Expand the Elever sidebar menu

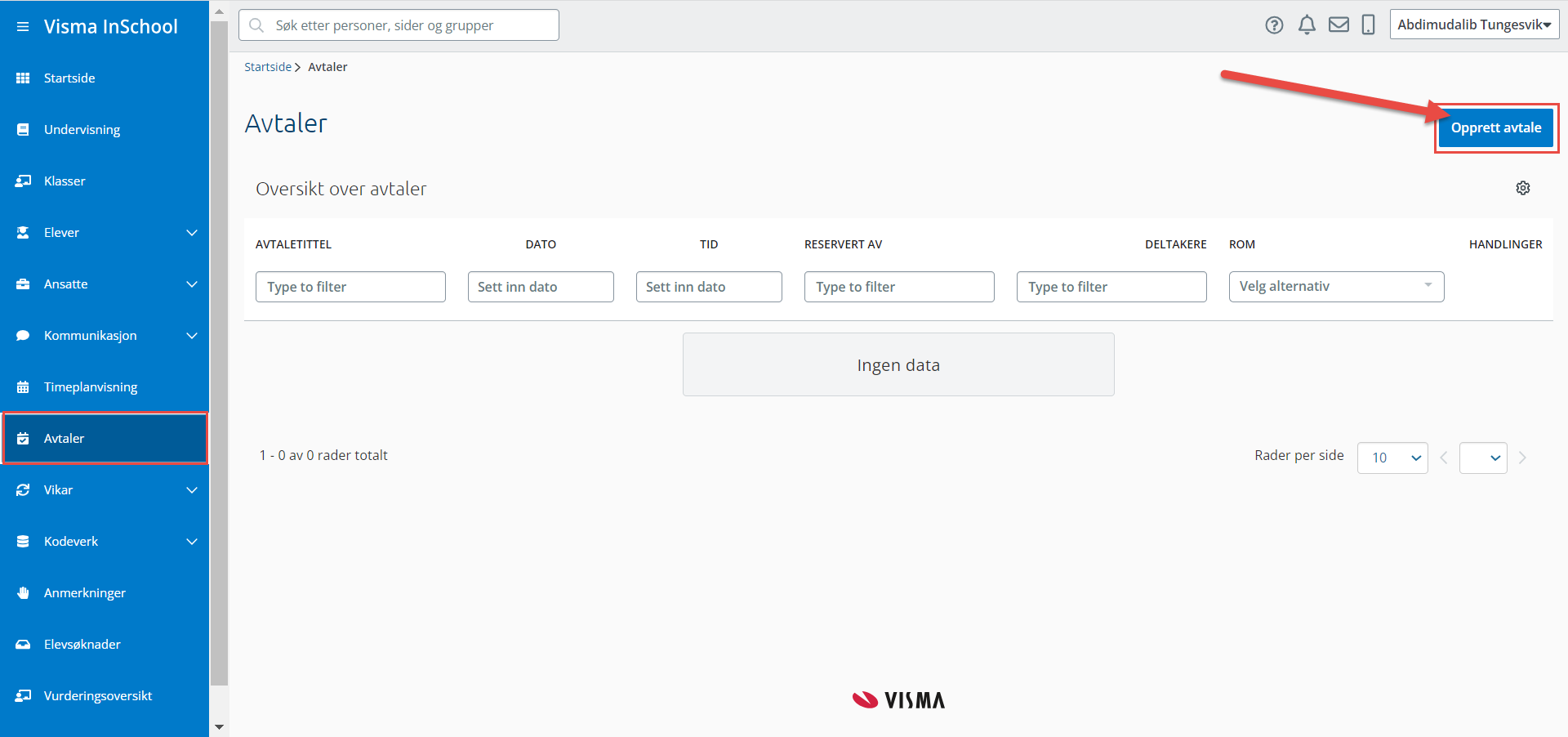click(x=191, y=233)
